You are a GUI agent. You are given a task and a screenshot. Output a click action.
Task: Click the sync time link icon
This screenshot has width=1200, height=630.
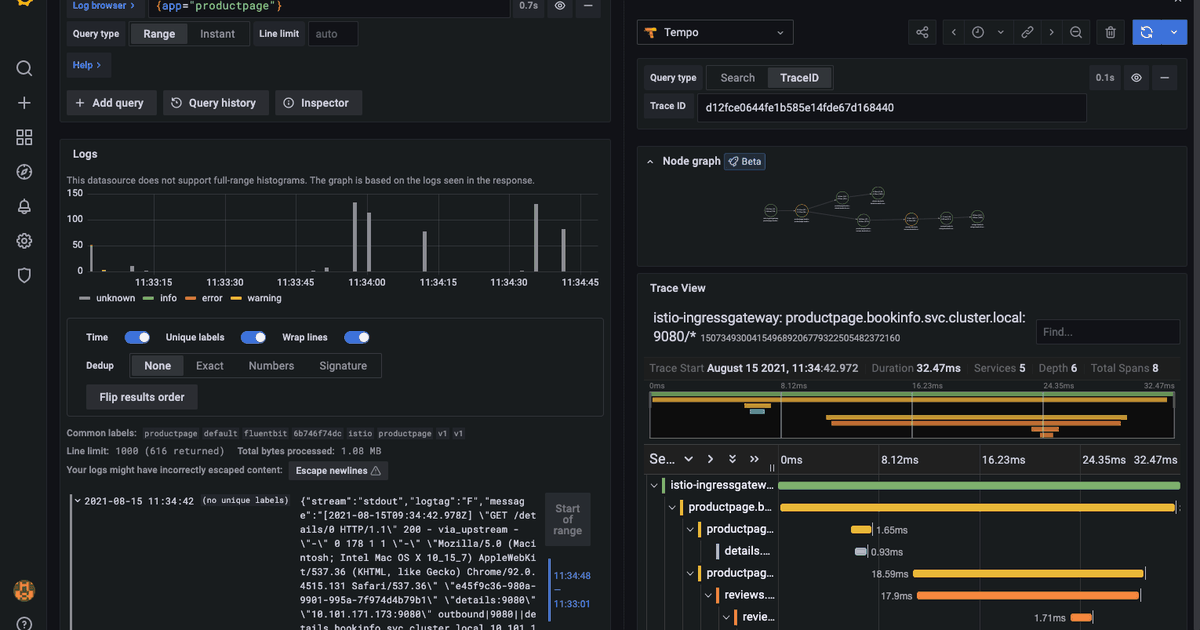tap(1027, 32)
